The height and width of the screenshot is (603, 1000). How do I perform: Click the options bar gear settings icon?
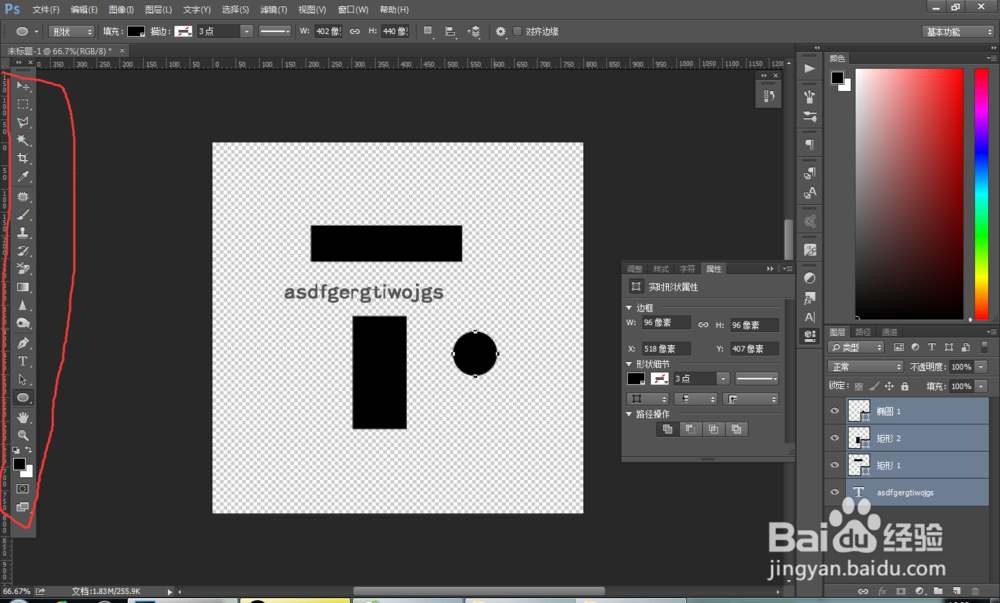pos(501,31)
